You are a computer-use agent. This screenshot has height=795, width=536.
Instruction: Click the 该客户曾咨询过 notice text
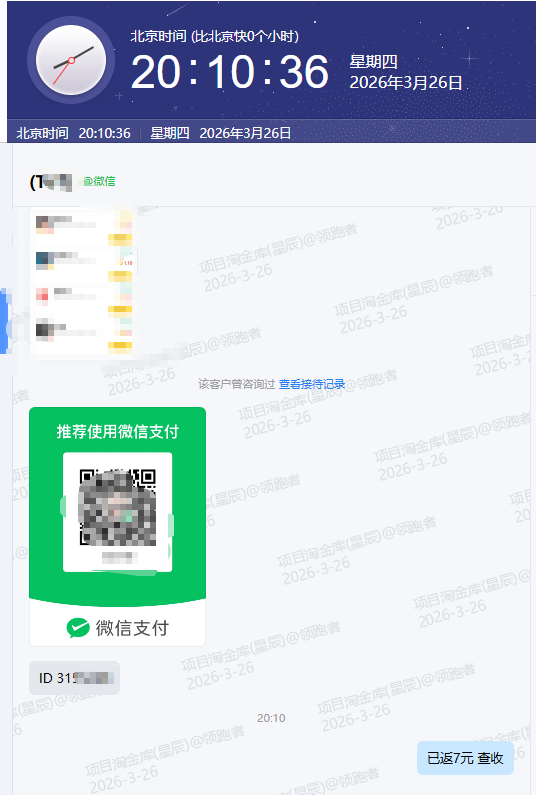(x=237, y=384)
